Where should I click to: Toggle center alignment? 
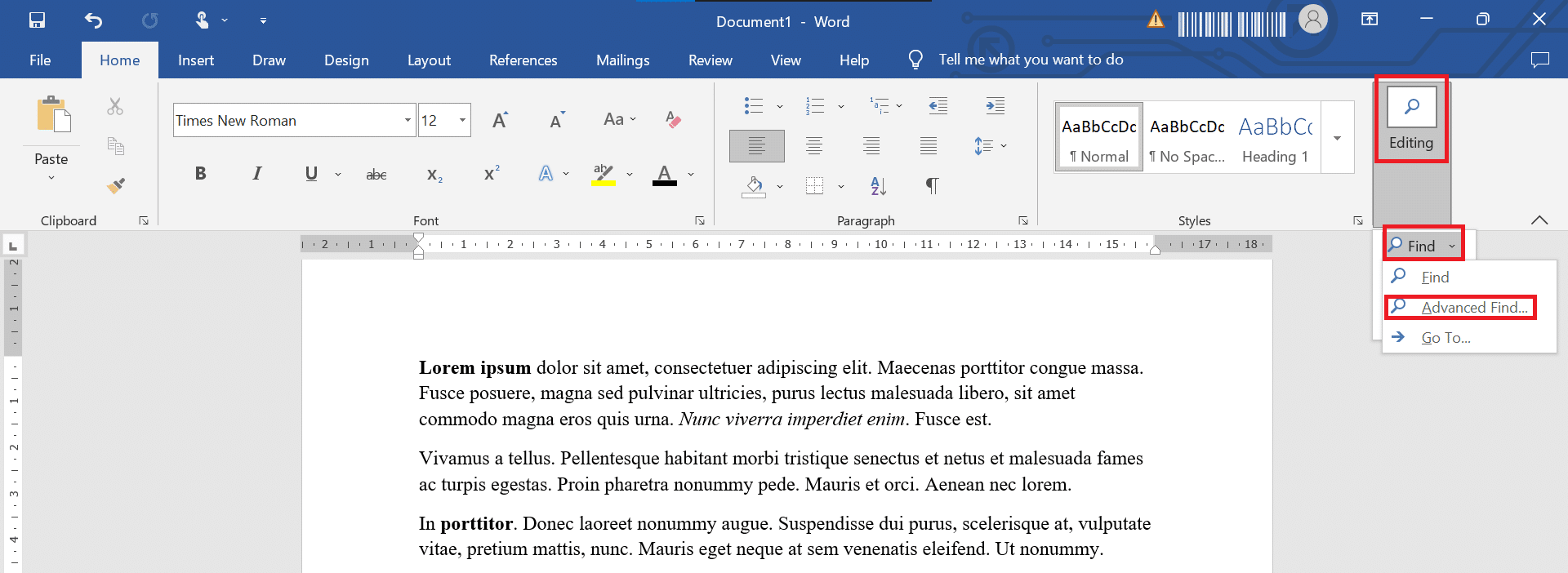click(x=814, y=146)
